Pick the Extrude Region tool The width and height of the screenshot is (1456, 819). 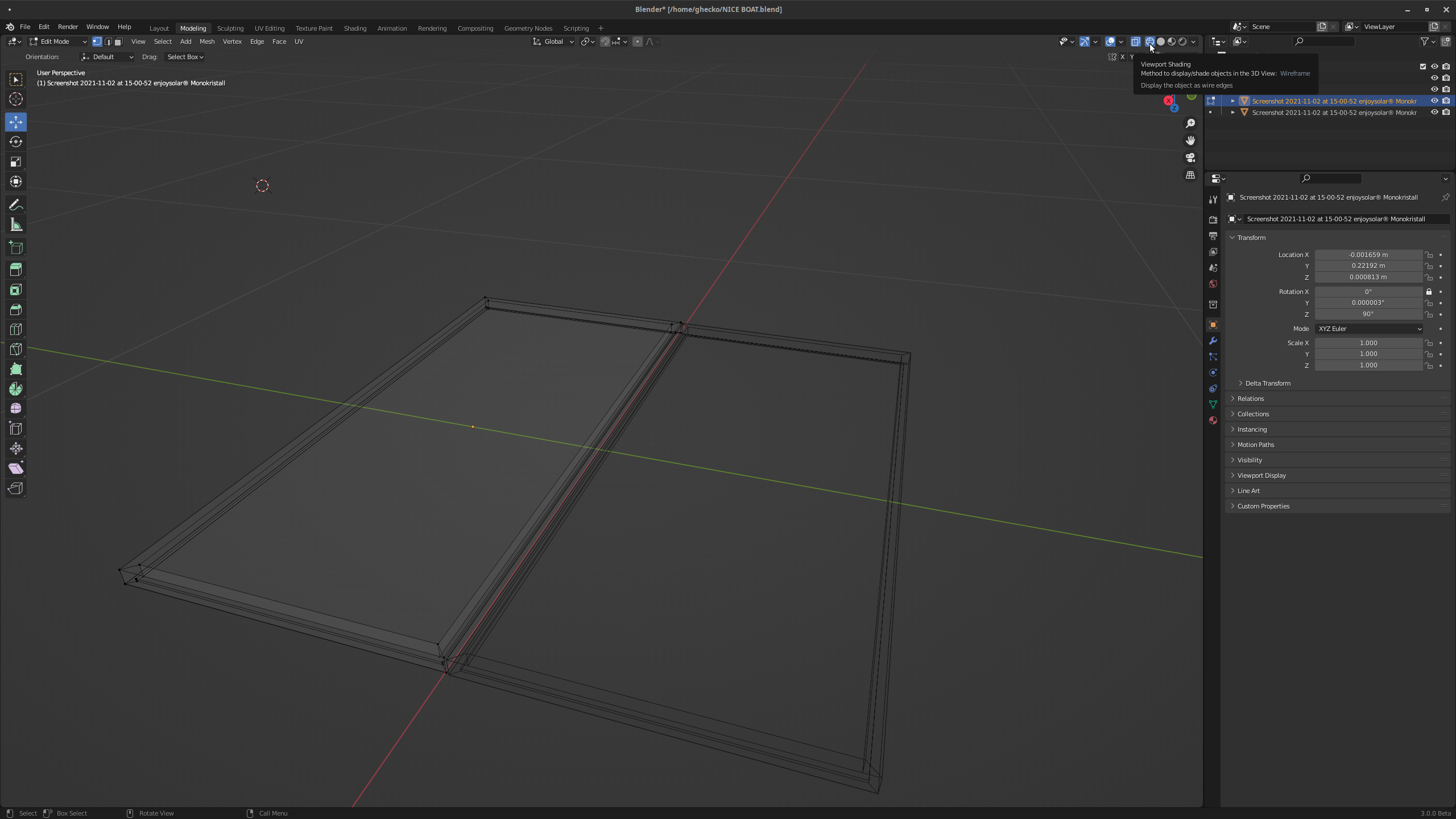point(16,270)
